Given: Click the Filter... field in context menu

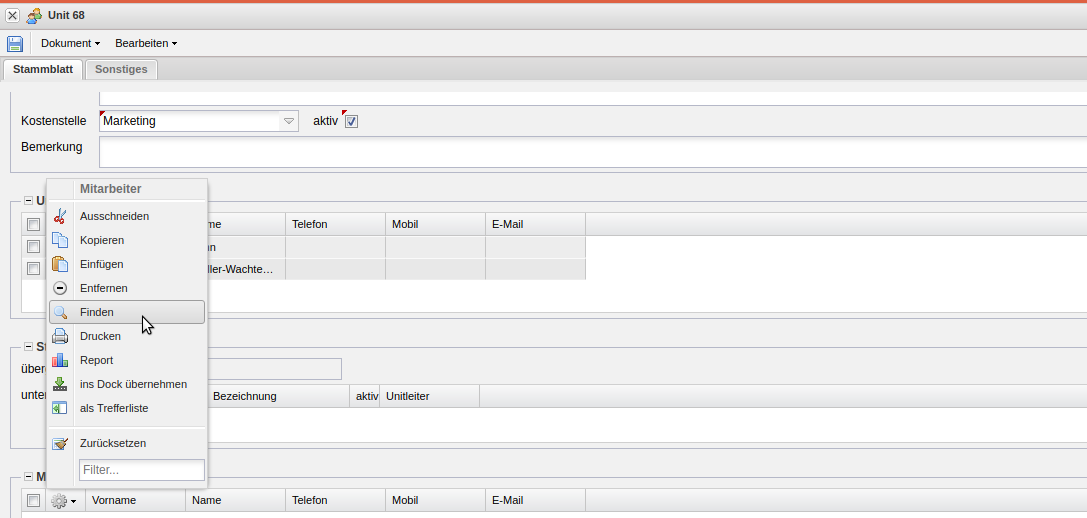Looking at the screenshot, I should click(x=142, y=470).
